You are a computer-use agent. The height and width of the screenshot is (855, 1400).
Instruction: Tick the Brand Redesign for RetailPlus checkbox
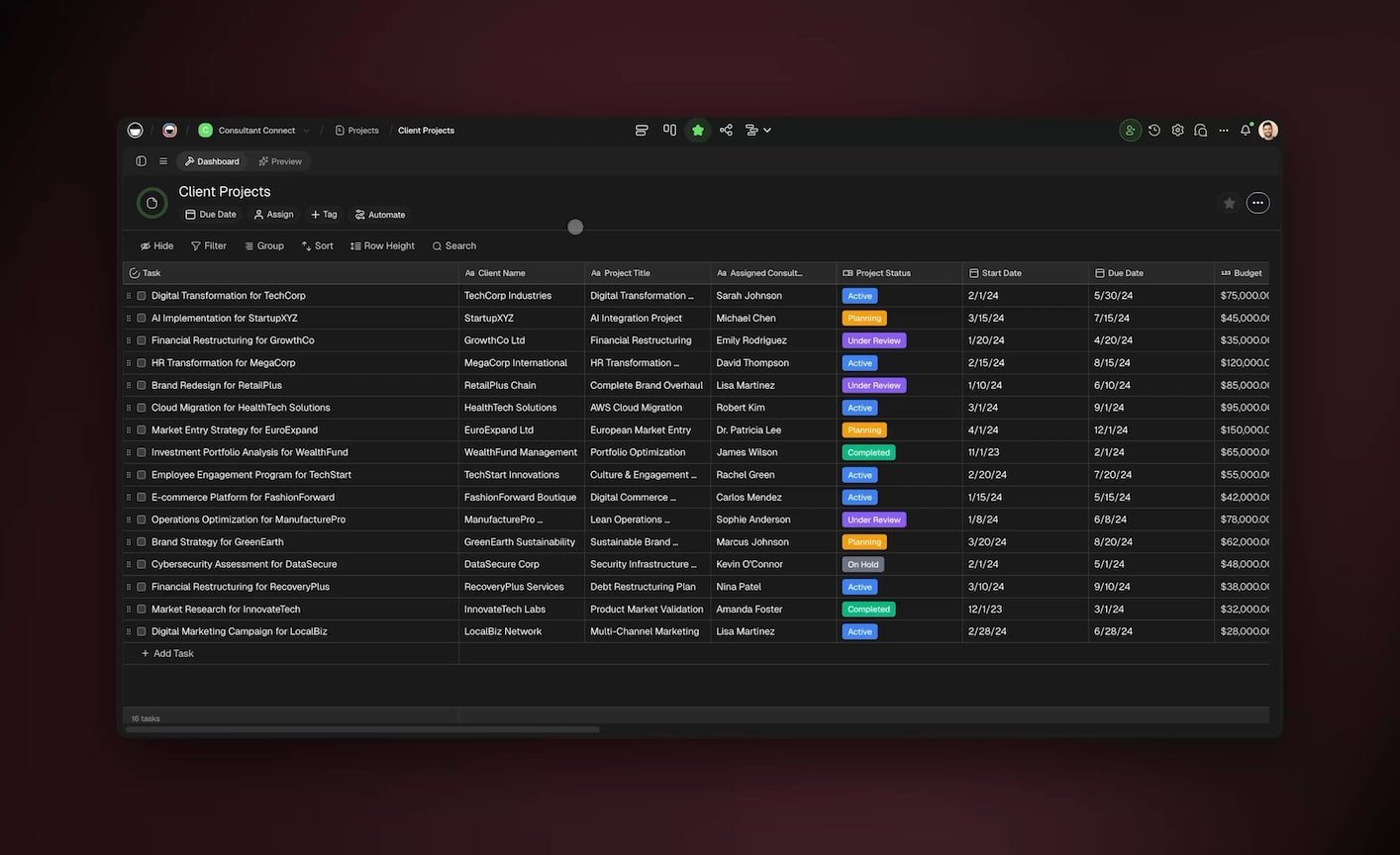tap(142, 385)
